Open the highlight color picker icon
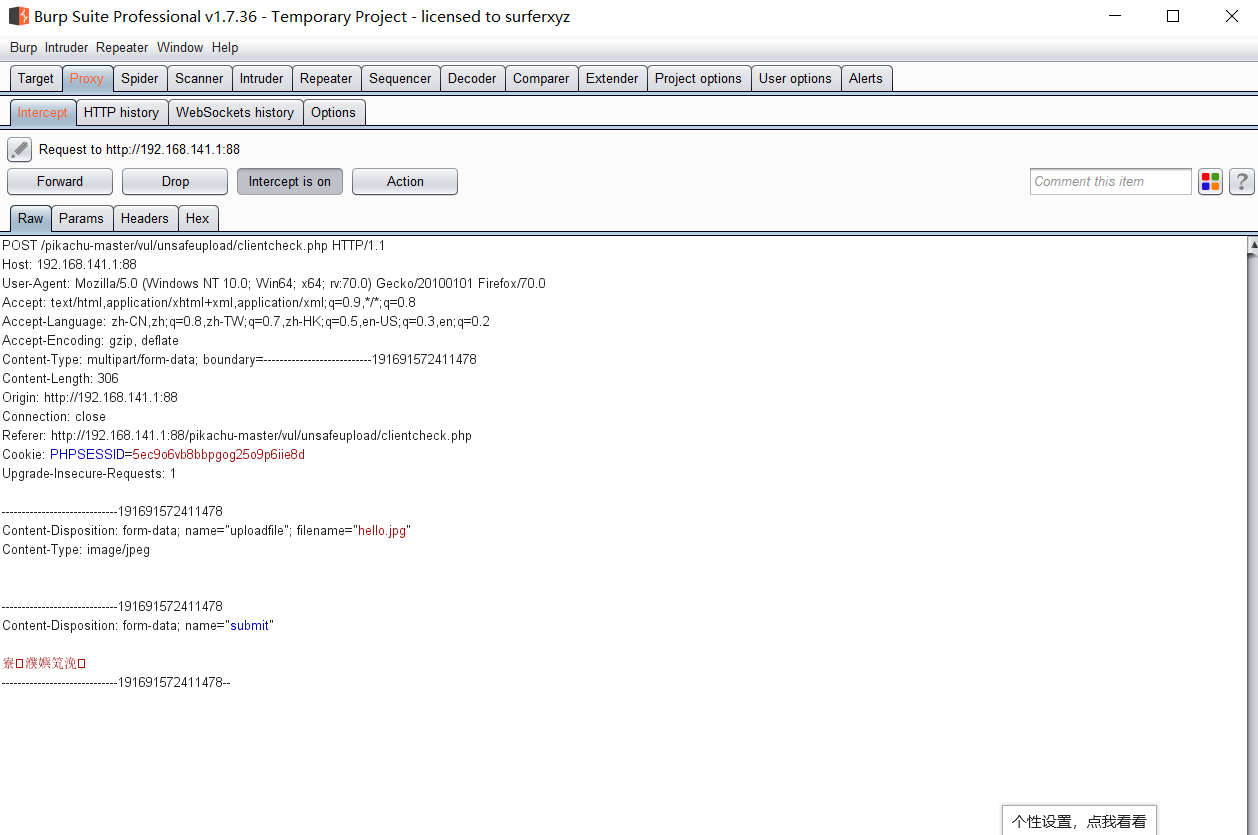1258x835 pixels. pos(1211,181)
